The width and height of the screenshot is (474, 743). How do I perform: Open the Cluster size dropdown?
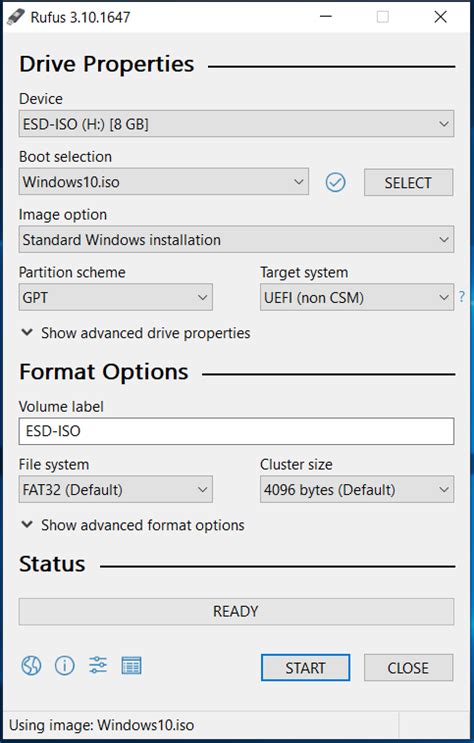(x=357, y=489)
